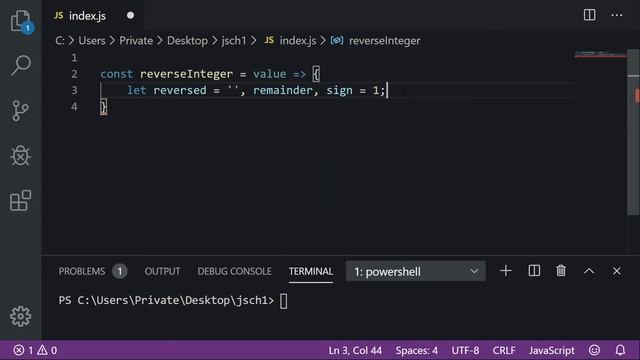640x360 pixels.
Task: Open the Extensions view
Action: 20,200
